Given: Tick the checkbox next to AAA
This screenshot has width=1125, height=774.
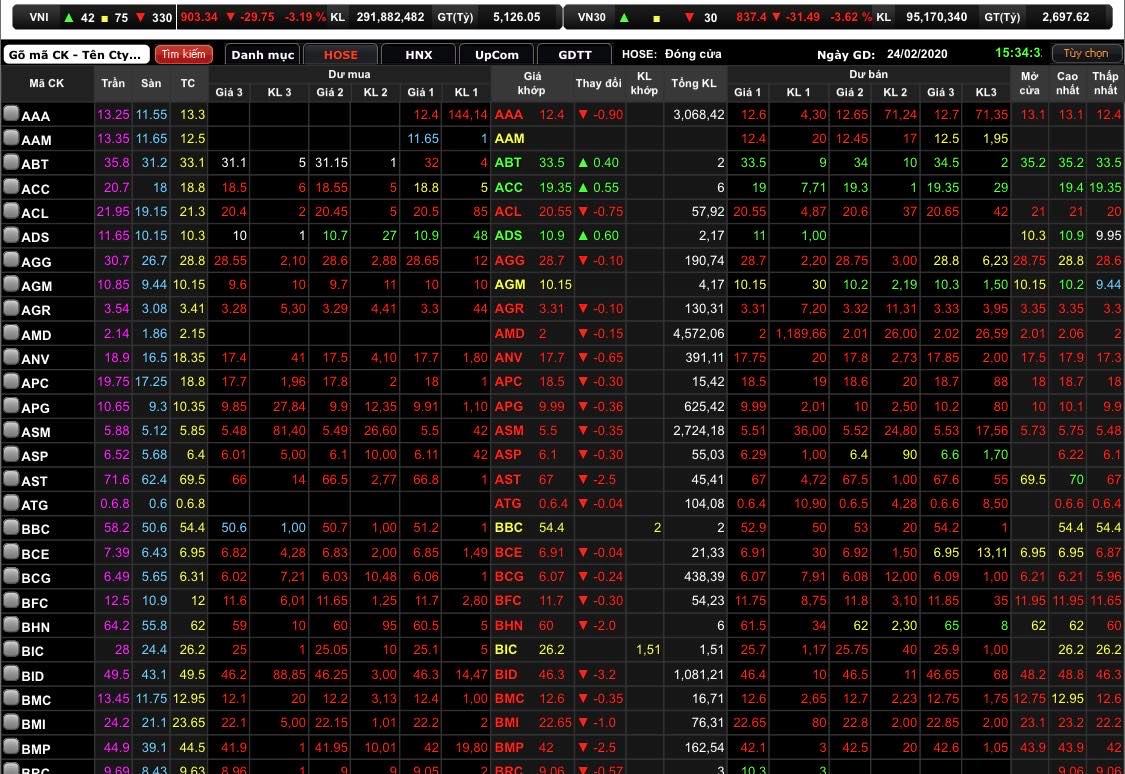Looking at the screenshot, I should [11, 113].
